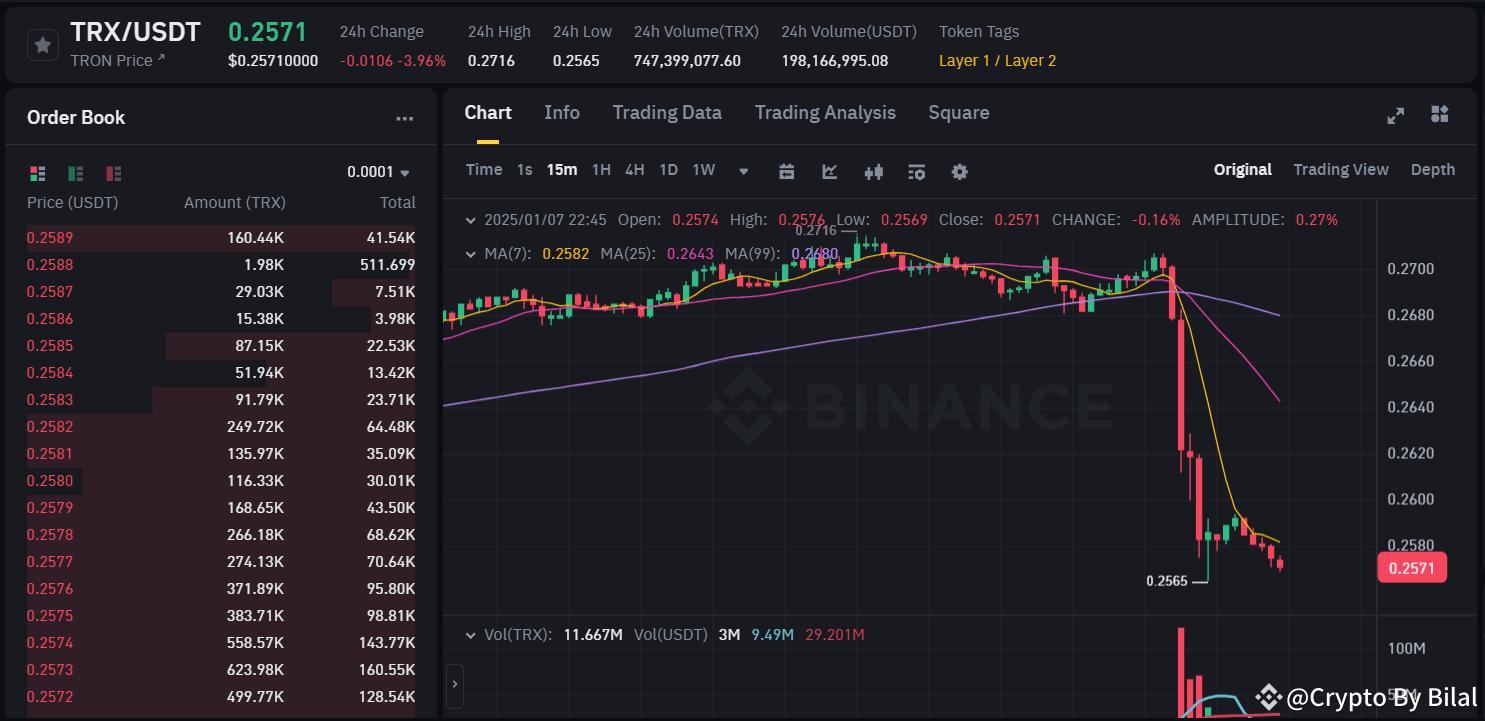Open the chart date range picker
This screenshot has width=1485, height=721.
(x=786, y=171)
